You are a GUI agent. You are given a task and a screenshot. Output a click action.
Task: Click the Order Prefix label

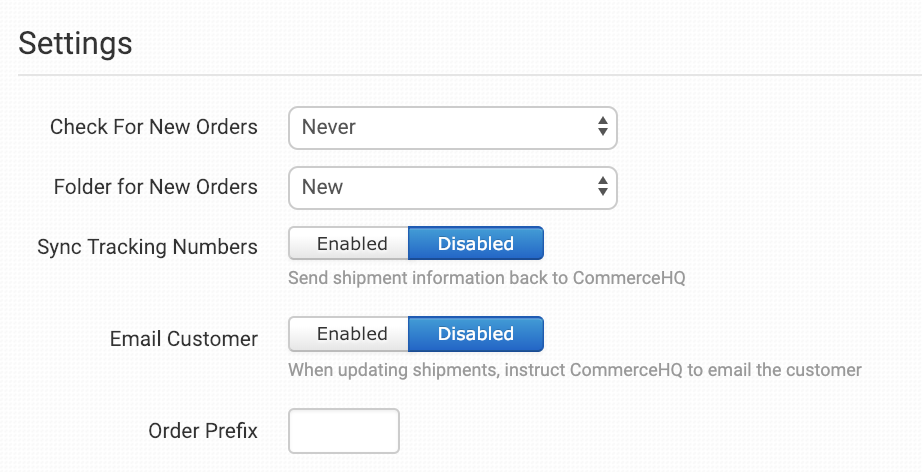coord(203,431)
